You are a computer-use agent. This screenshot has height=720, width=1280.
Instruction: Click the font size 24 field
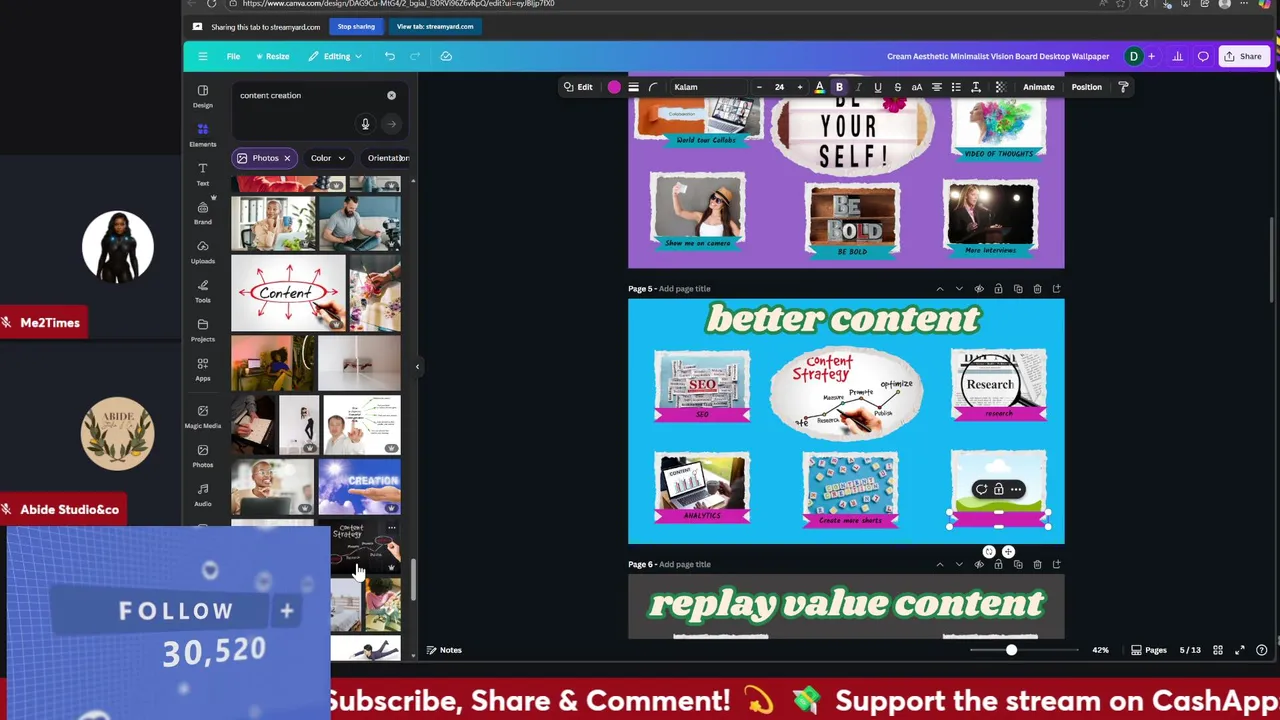coord(779,87)
